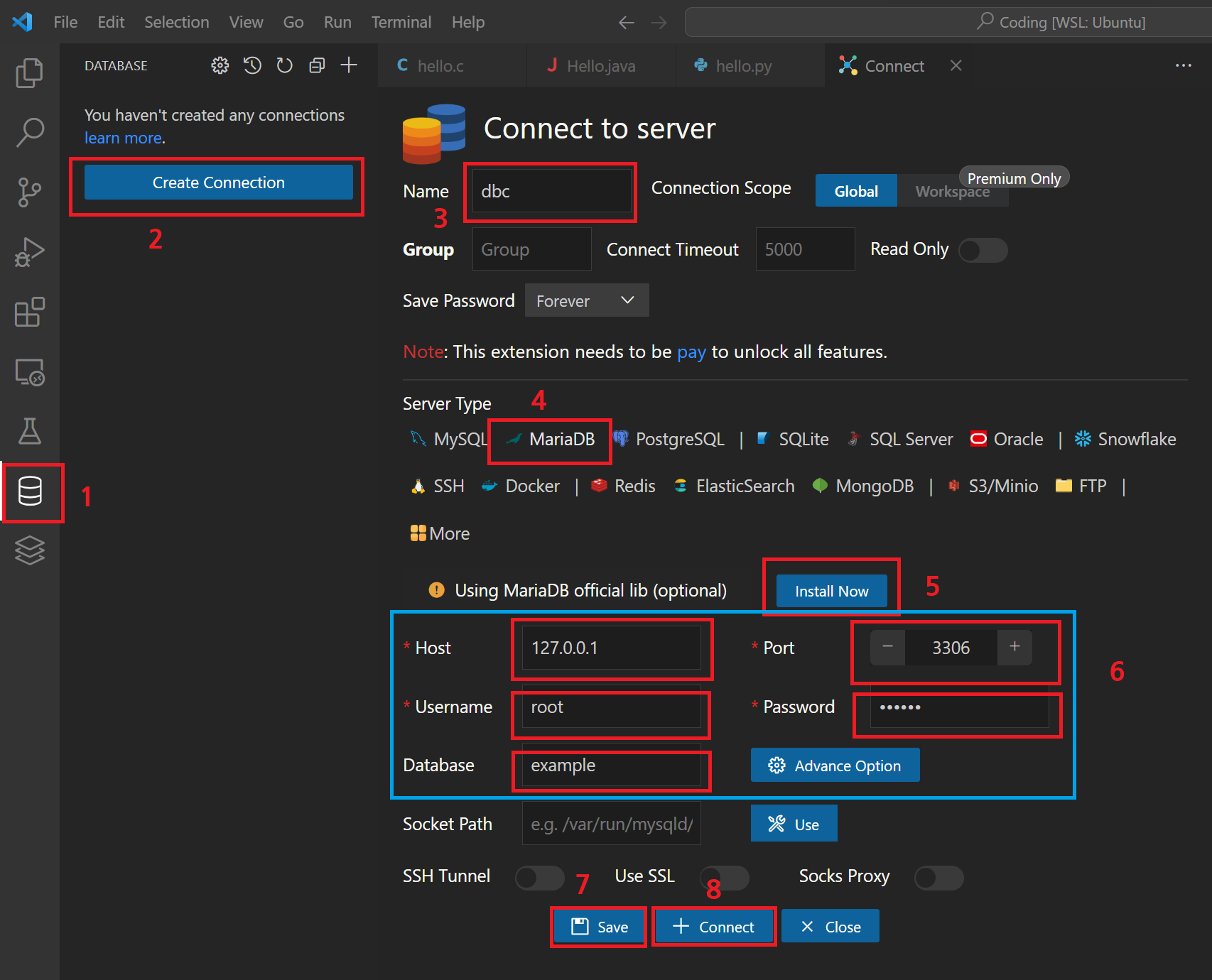The width and height of the screenshot is (1212, 980).
Task: Click Install Now for MariaDB lib
Action: pyautogui.click(x=831, y=591)
